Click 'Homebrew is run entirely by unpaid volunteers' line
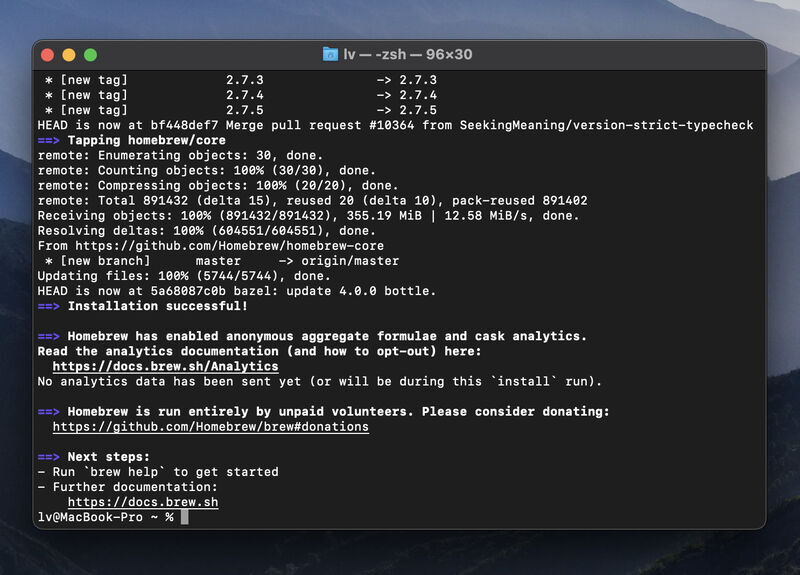 323,411
